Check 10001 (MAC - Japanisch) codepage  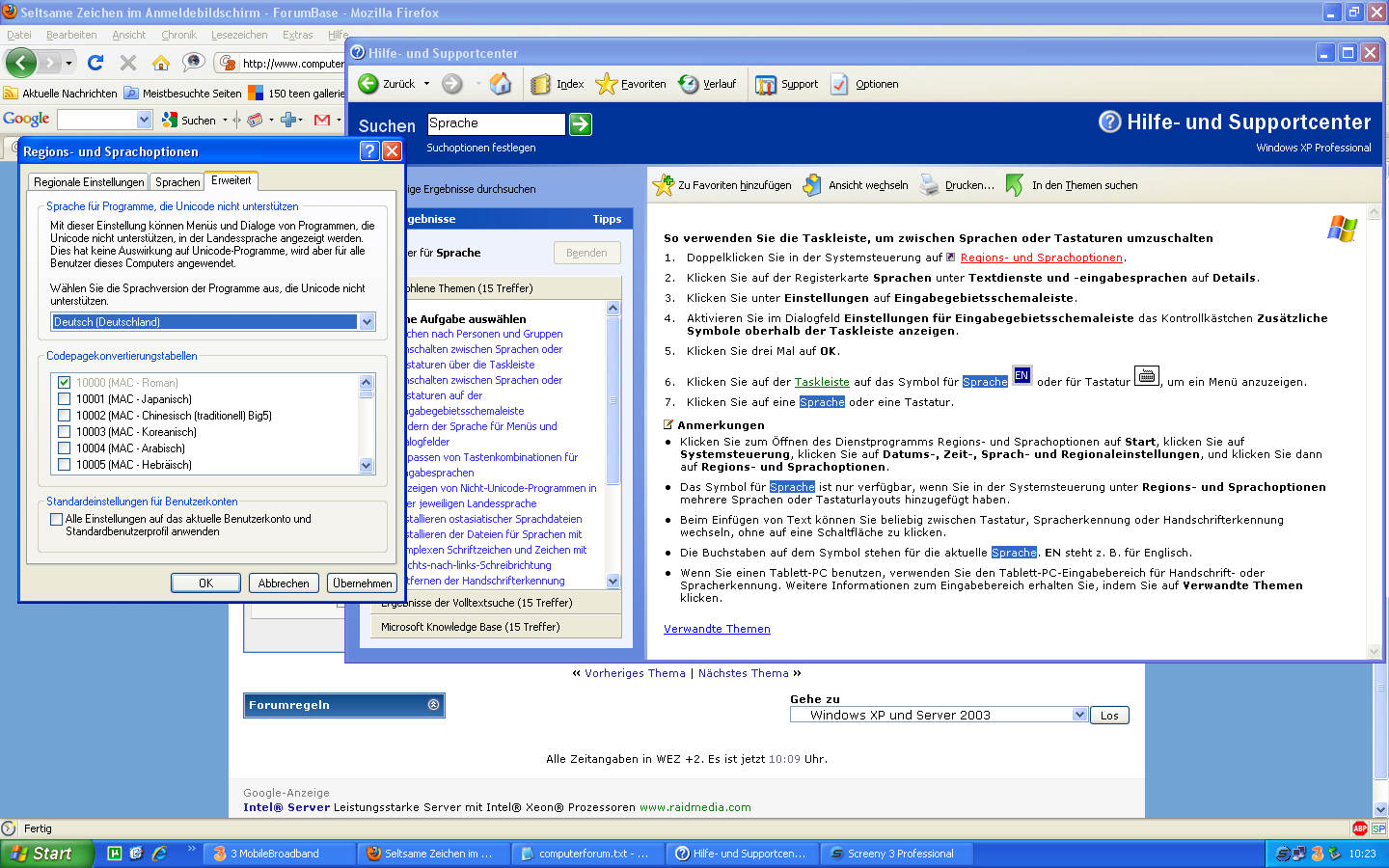pyautogui.click(x=64, y=399)
